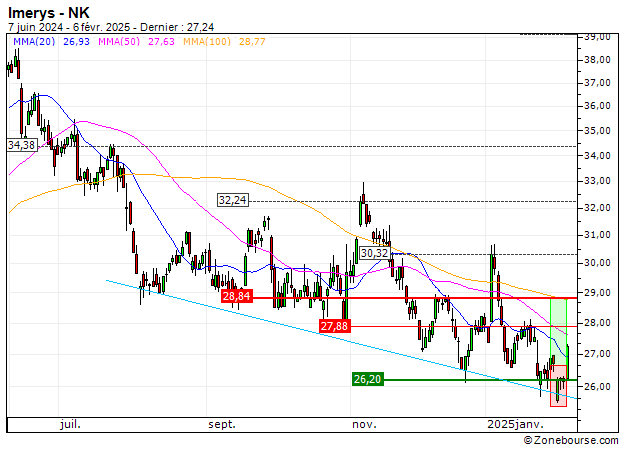Click the 31,00 price axis label

pyautogui.click(x=597, y=235)
